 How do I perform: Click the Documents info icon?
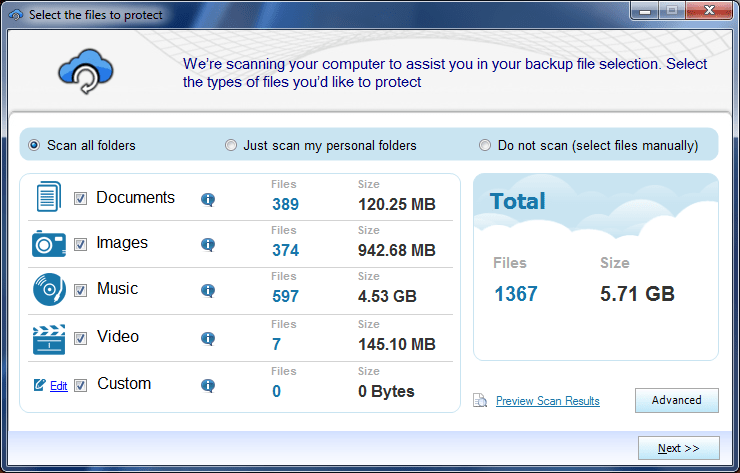(x=208, y=199)
